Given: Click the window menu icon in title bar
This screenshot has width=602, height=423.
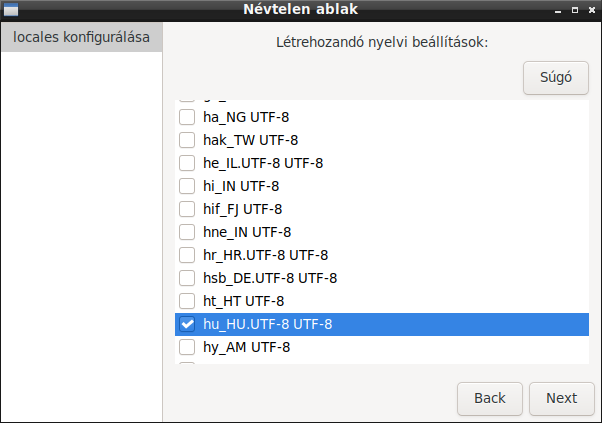Looking at the screenshot, I should pos(11,10).
